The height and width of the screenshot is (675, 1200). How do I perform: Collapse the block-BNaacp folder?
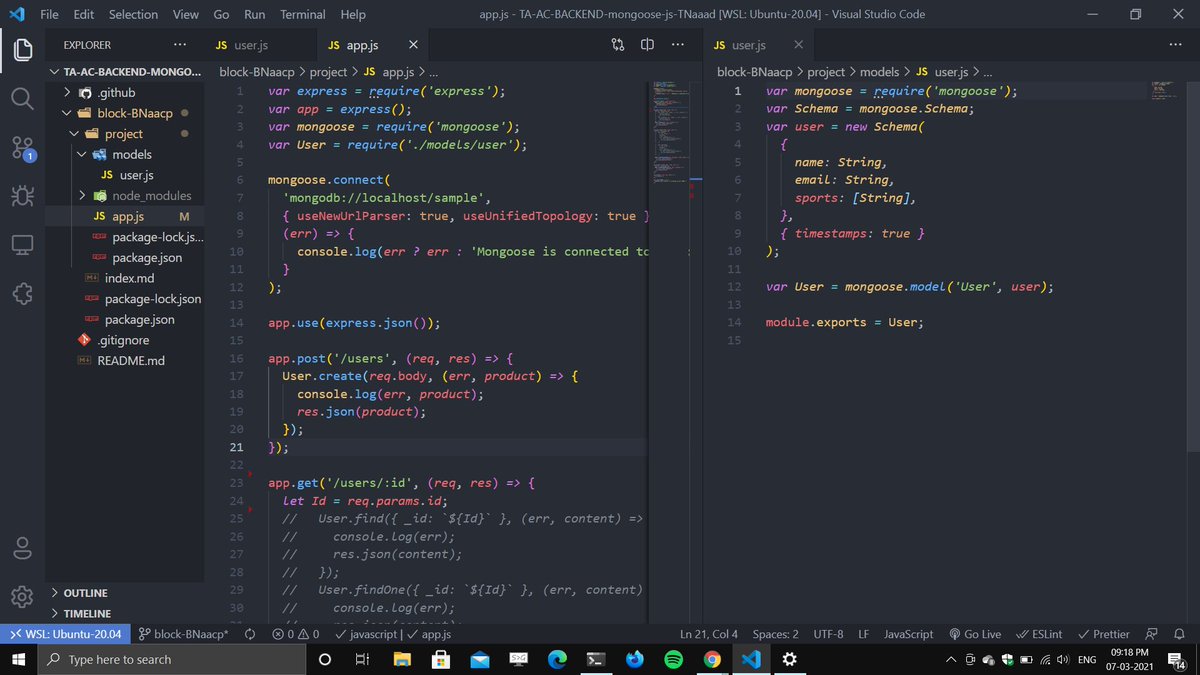(x=125, y=113)
